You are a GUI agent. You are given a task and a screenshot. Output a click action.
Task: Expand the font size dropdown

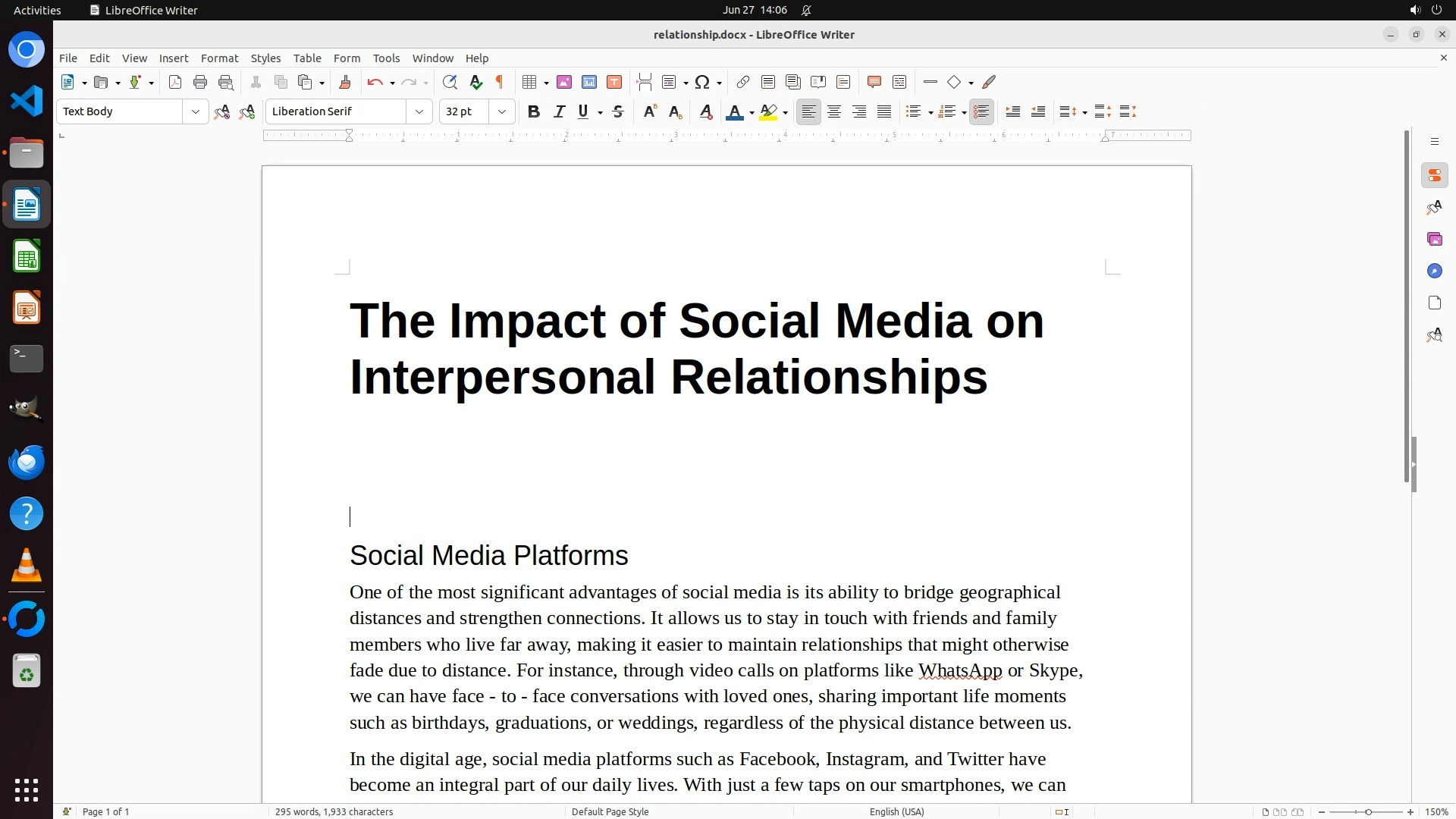coord(501,111)
